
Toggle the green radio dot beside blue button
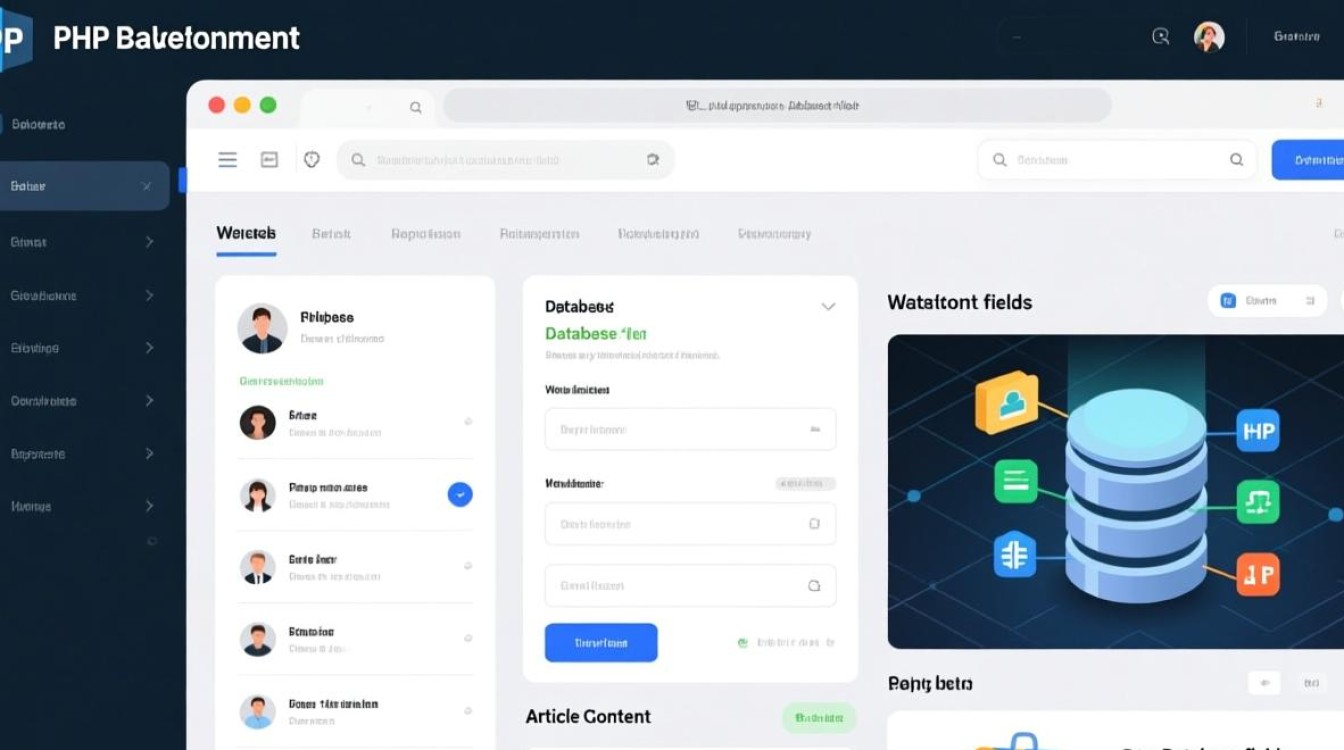click(742, 643)
